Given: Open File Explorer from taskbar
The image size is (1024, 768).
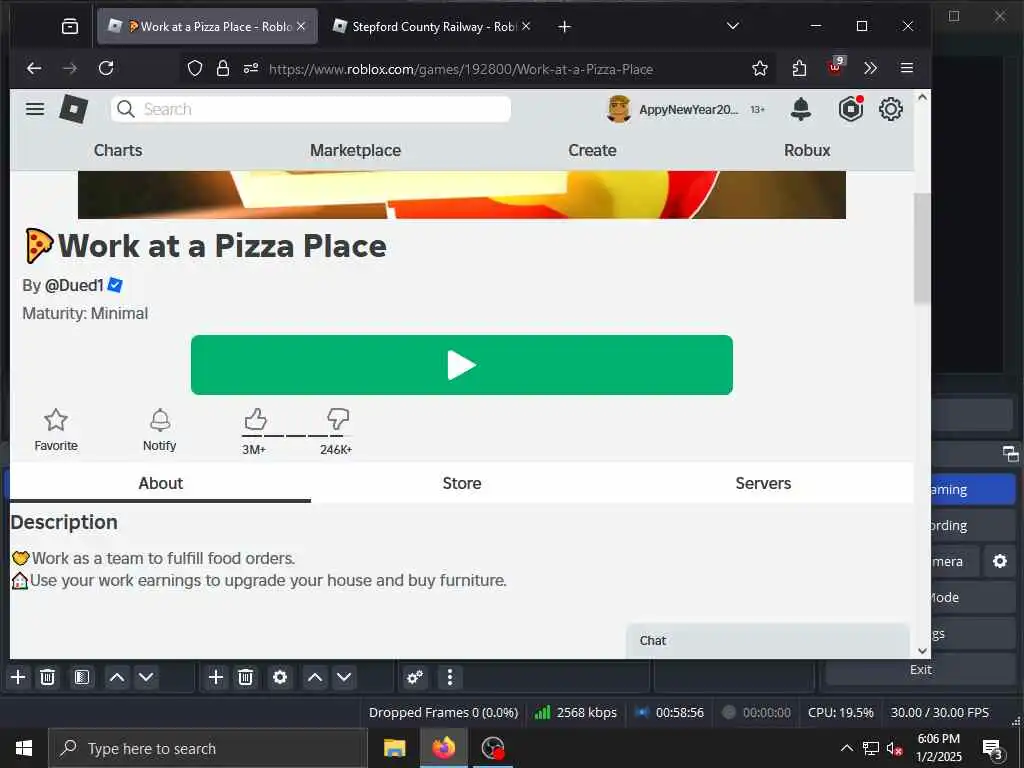Looking at the screenshot, I should pyautogui.click(x=394, y=748).
